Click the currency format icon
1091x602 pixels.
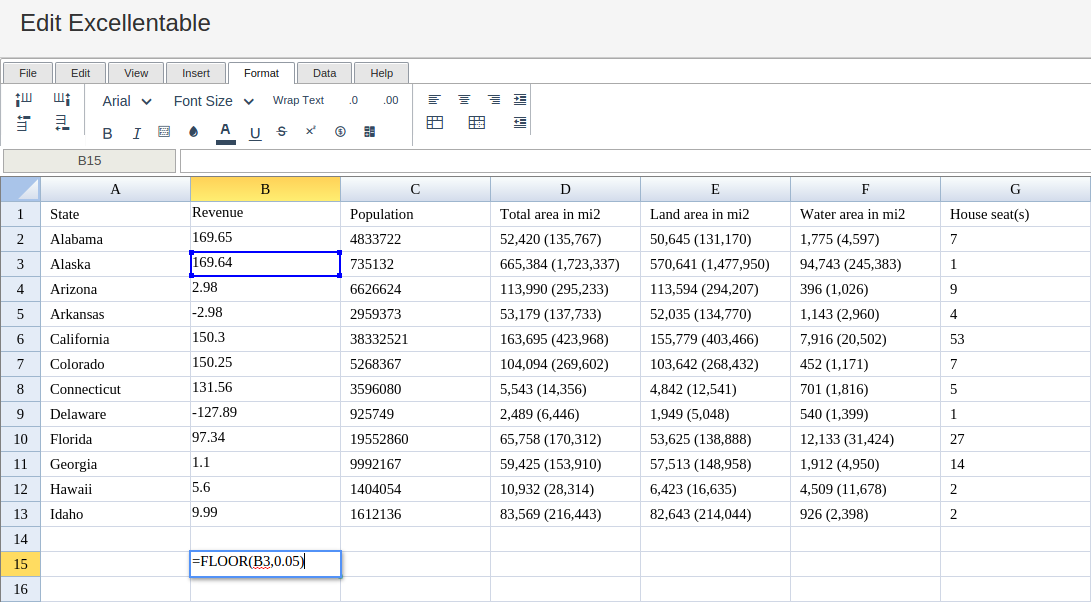click(340, 132)
